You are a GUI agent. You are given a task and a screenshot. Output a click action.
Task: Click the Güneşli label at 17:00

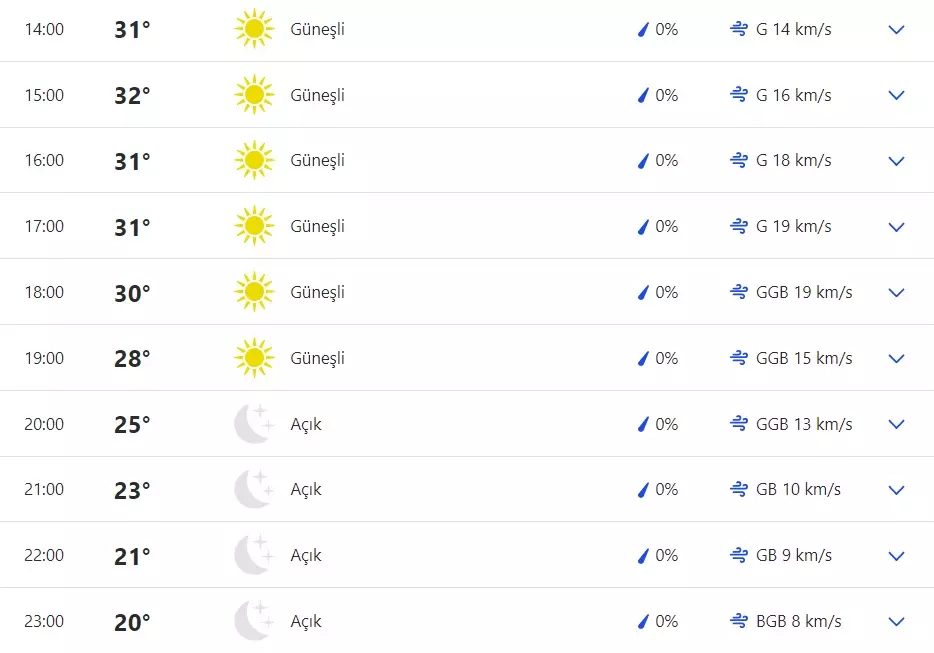point(317,226)
